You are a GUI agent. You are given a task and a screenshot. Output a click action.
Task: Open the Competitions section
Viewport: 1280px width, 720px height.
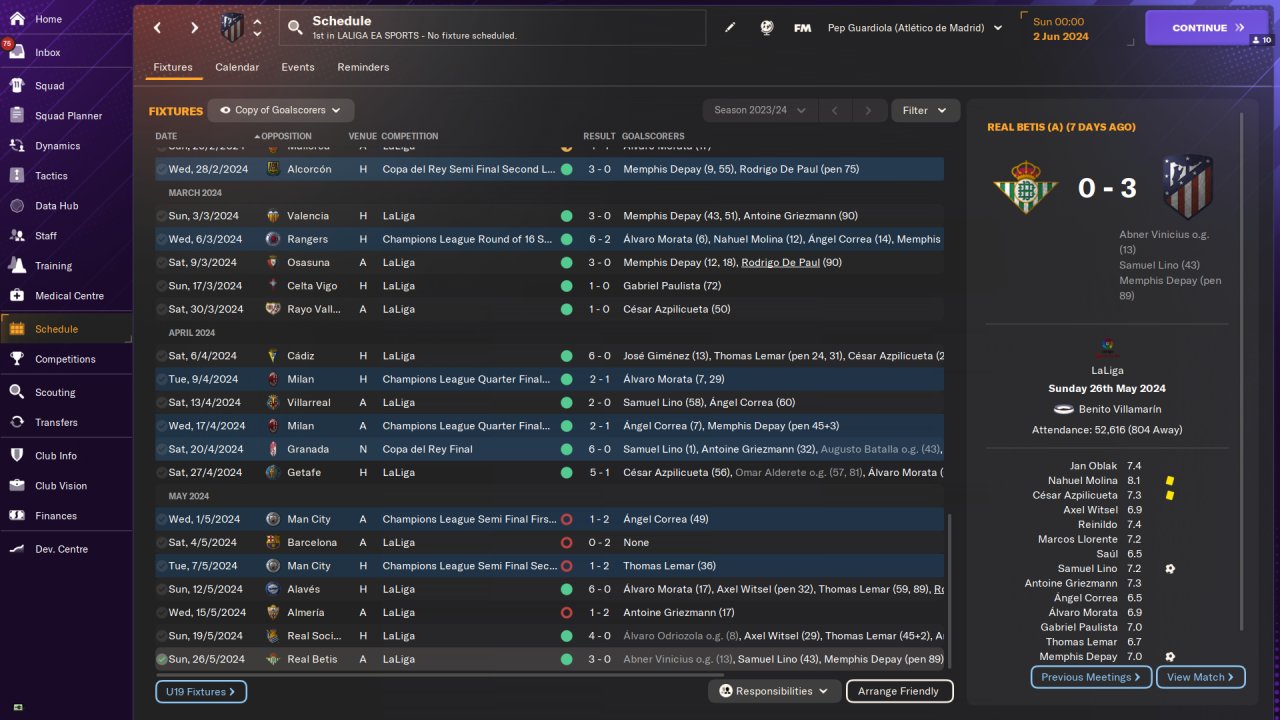pos(66,359)
